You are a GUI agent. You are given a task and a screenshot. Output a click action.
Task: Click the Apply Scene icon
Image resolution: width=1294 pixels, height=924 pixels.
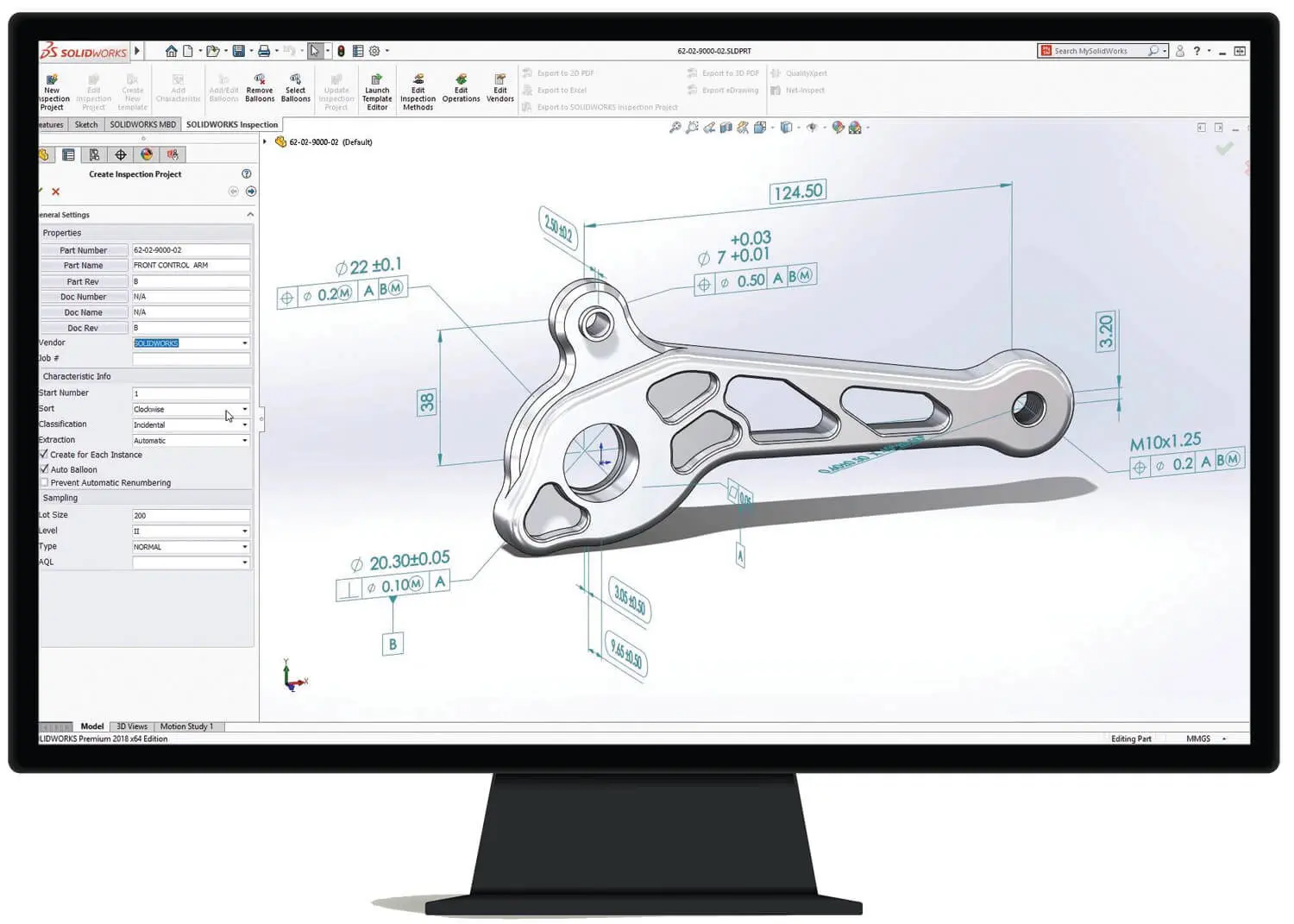(x=855, y=128)
